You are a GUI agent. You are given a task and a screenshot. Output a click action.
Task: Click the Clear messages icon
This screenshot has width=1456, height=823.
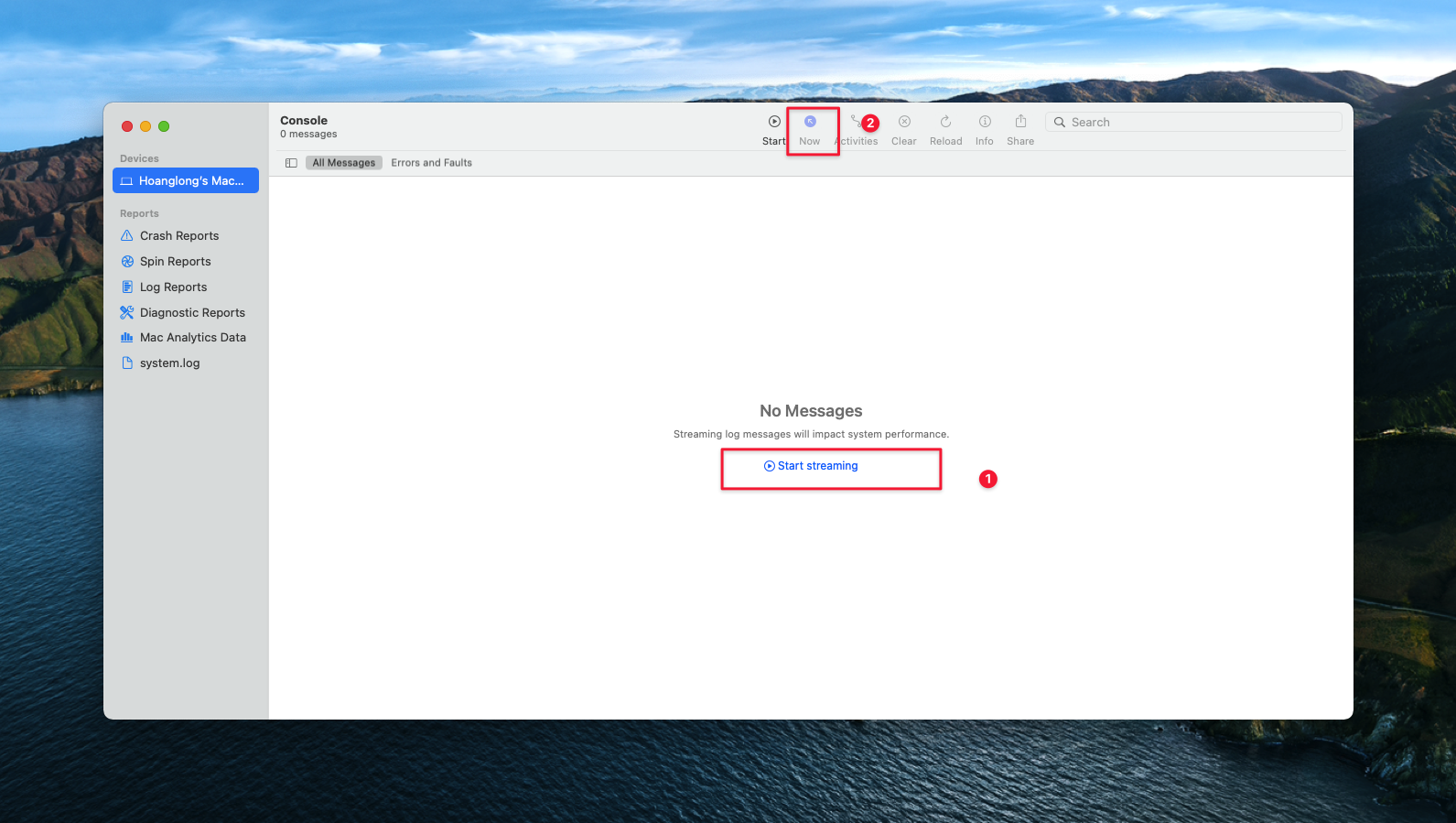(x=904, y=123)
